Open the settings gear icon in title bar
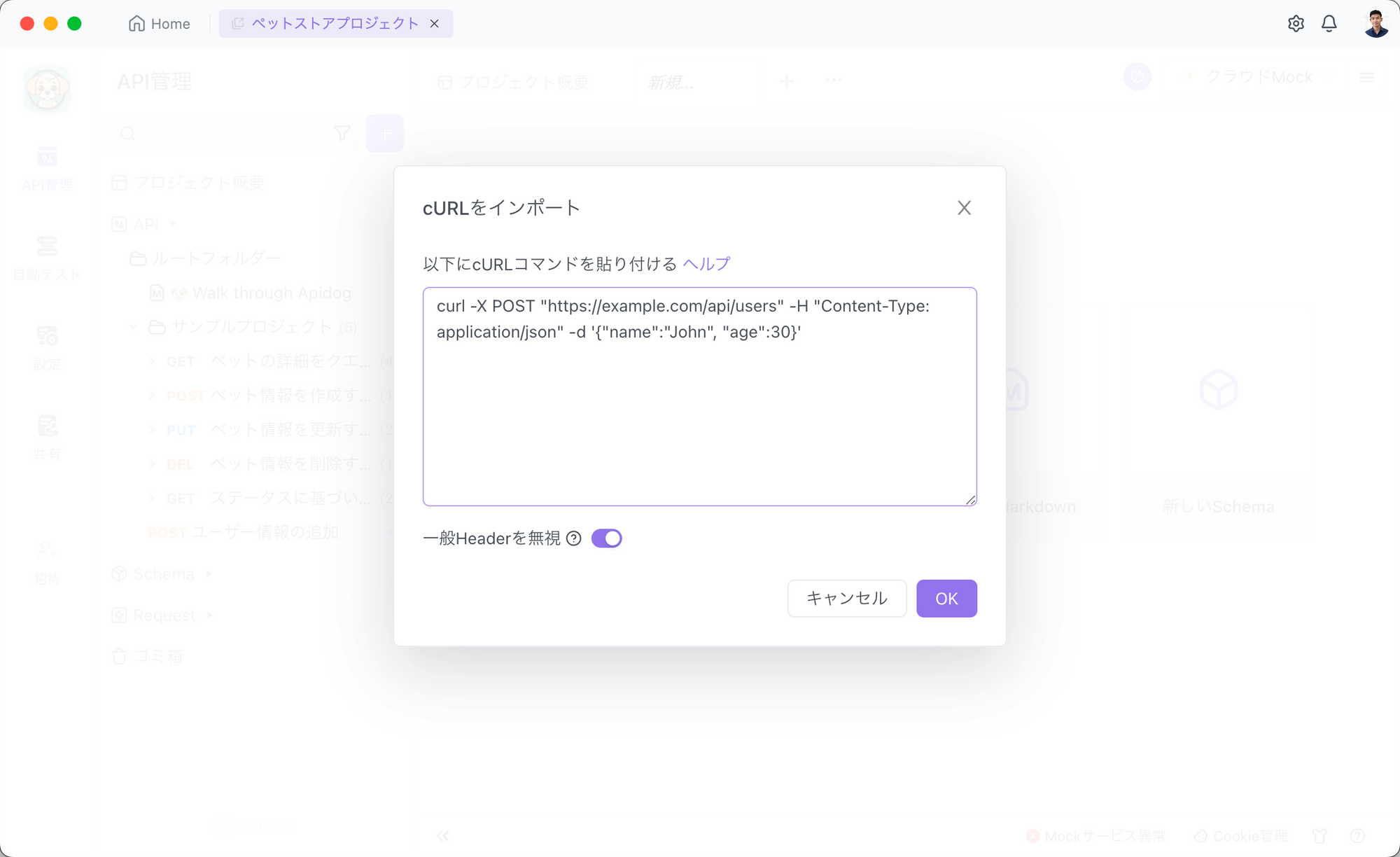This screenshot has width=1400, height=857. [x=1296, y=24]
